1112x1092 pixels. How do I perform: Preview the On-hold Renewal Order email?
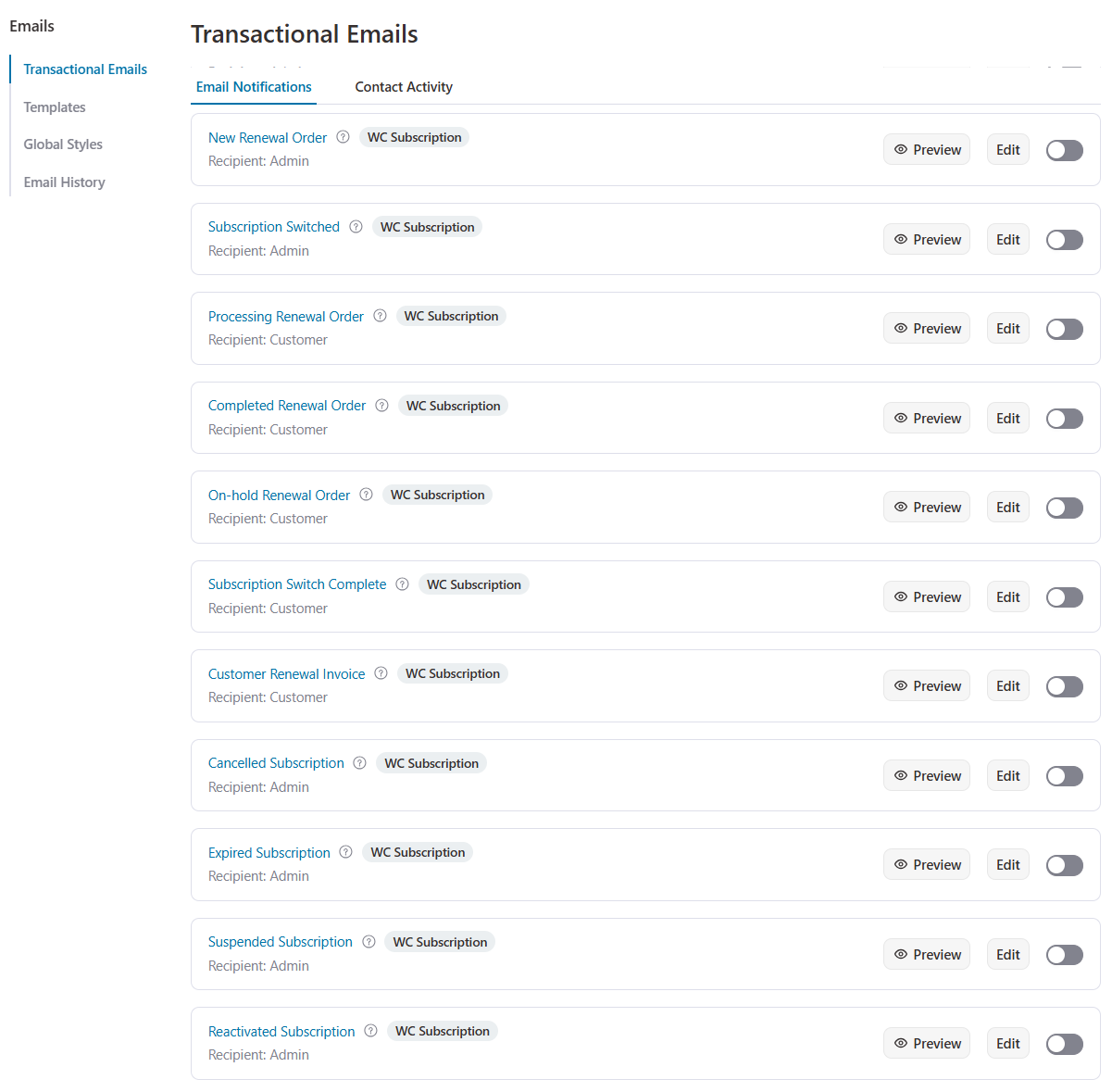[926, 507]
